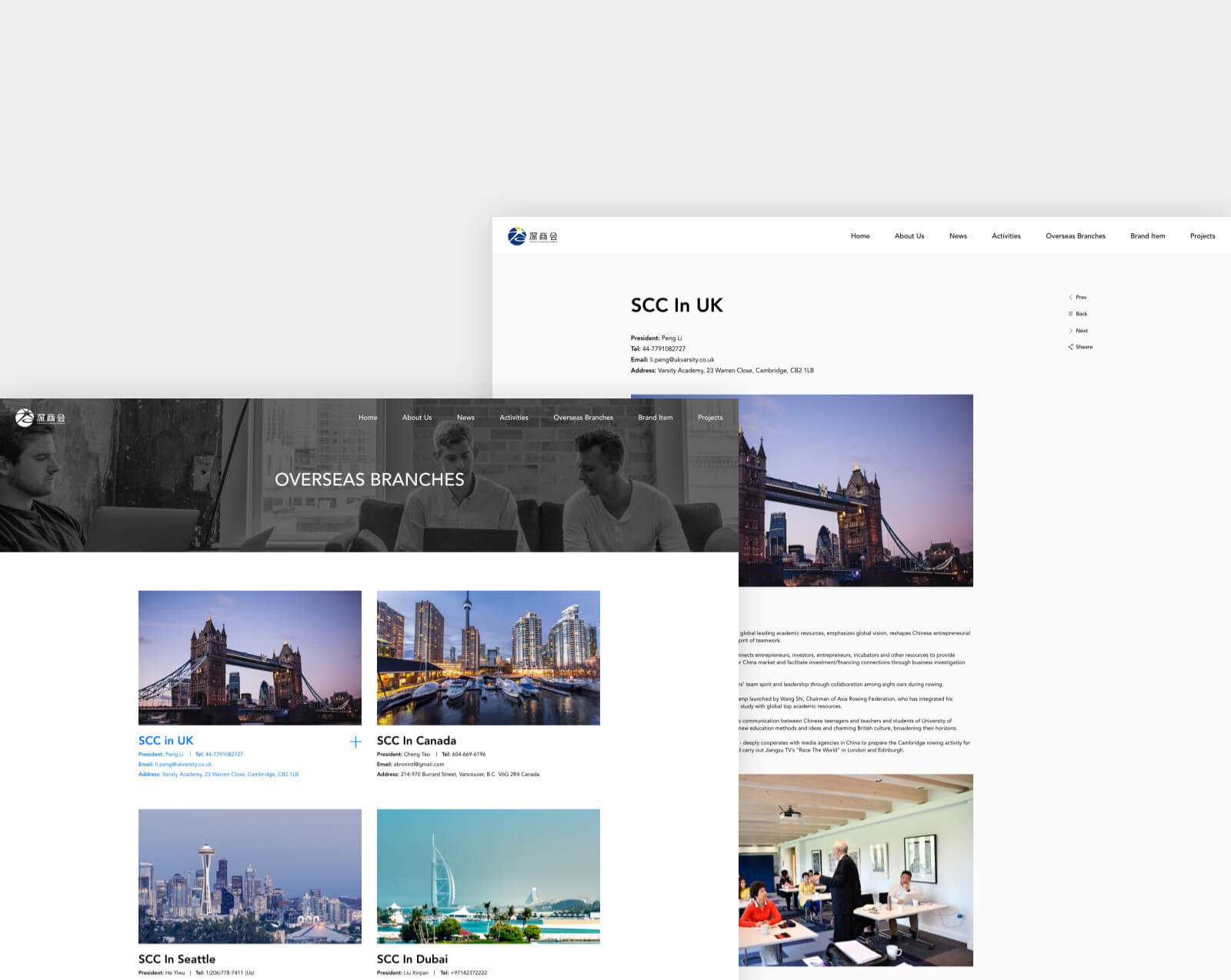Select Overseas Branches in white header menu

1075,236
